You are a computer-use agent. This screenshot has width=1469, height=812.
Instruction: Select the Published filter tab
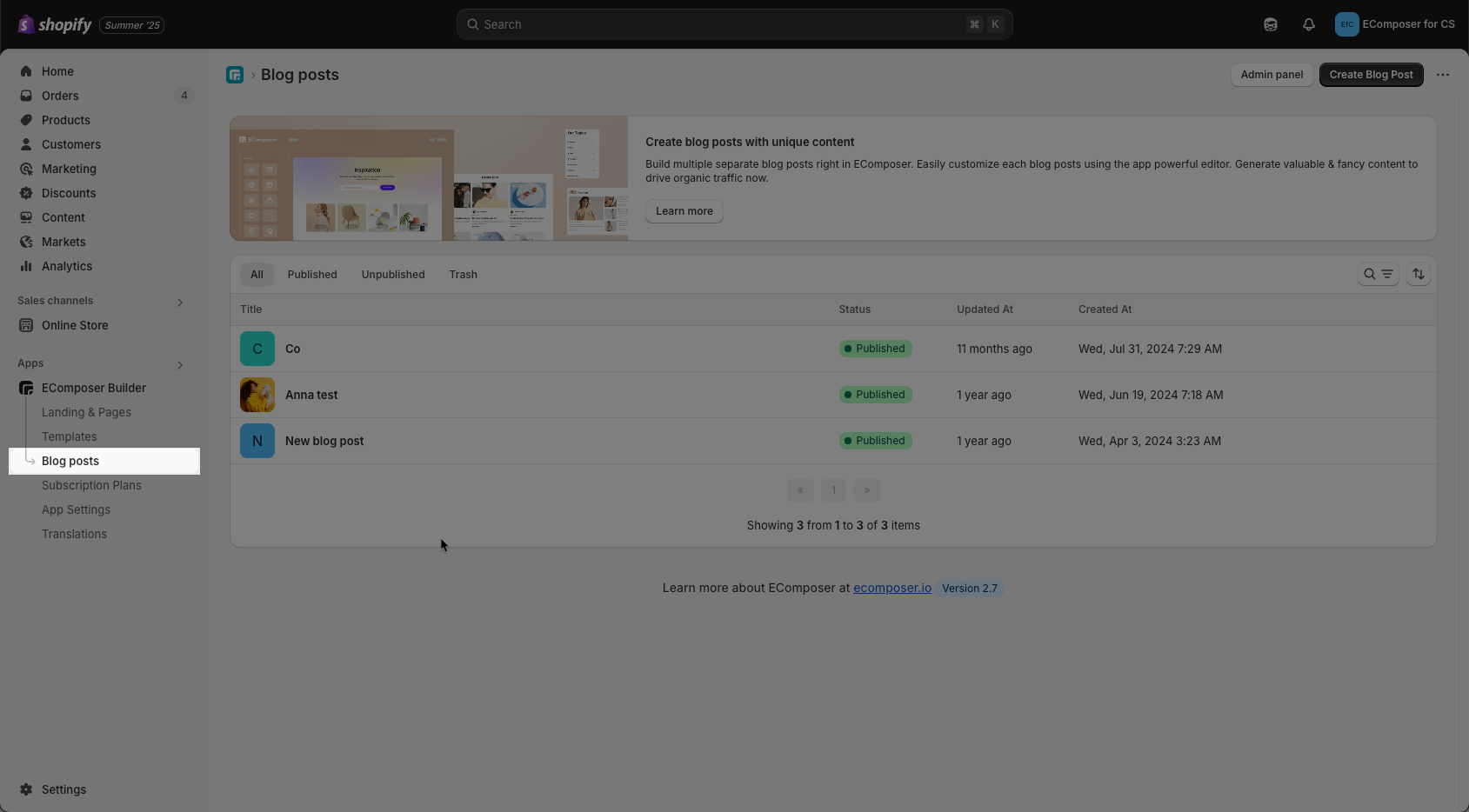click(x=312, y=275)
